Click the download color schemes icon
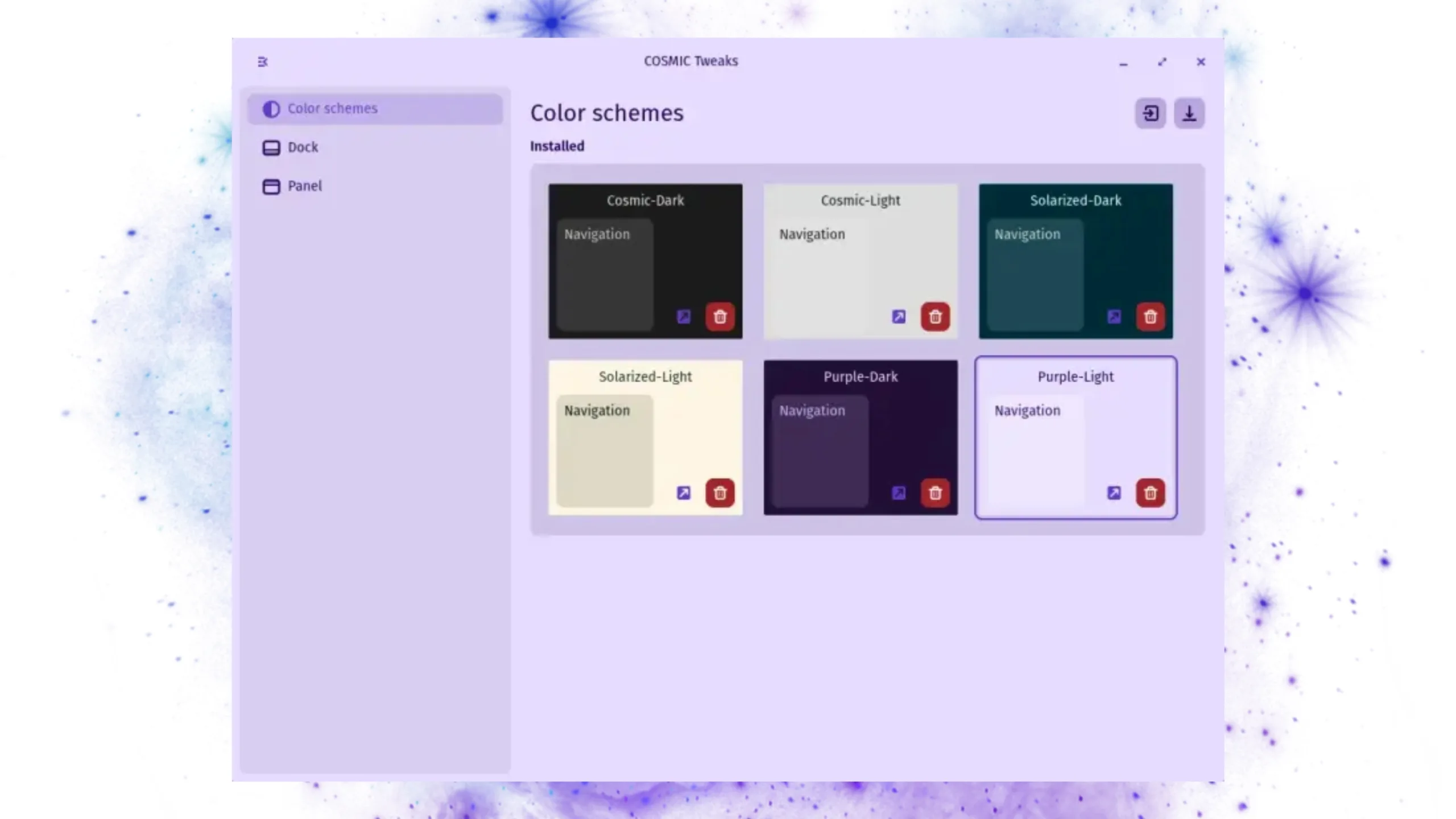The image size is (1456, 819). (x=1189, y=113)
